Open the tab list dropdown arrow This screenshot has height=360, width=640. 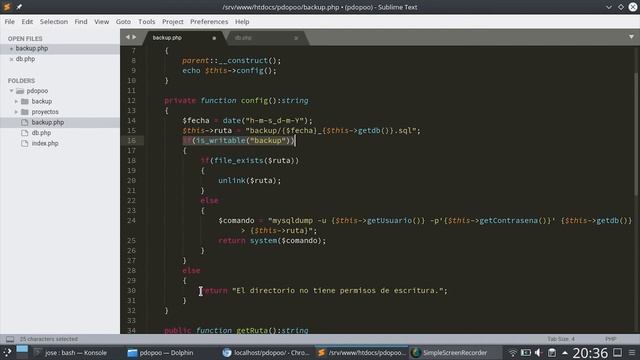pyautogui.click(x=631, y=37)
